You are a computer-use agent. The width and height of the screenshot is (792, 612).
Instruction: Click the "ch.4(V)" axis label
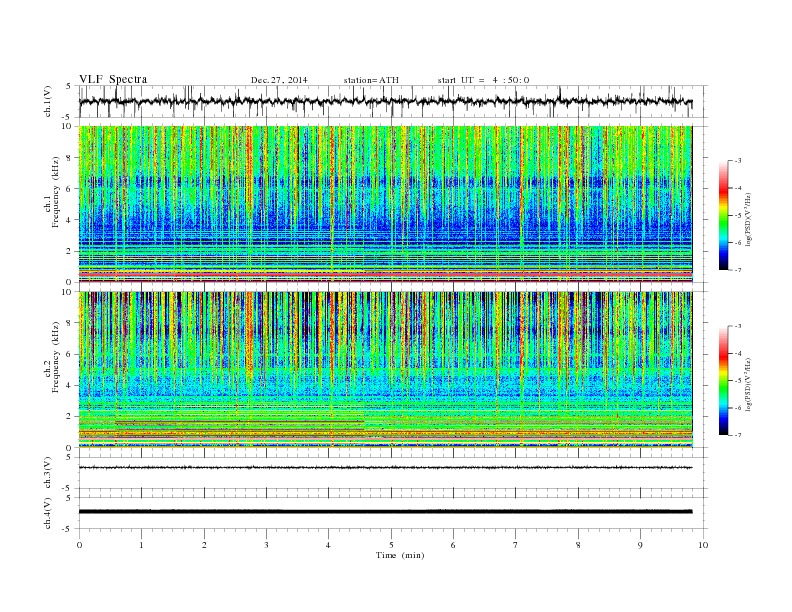click(x=48, y=513)
